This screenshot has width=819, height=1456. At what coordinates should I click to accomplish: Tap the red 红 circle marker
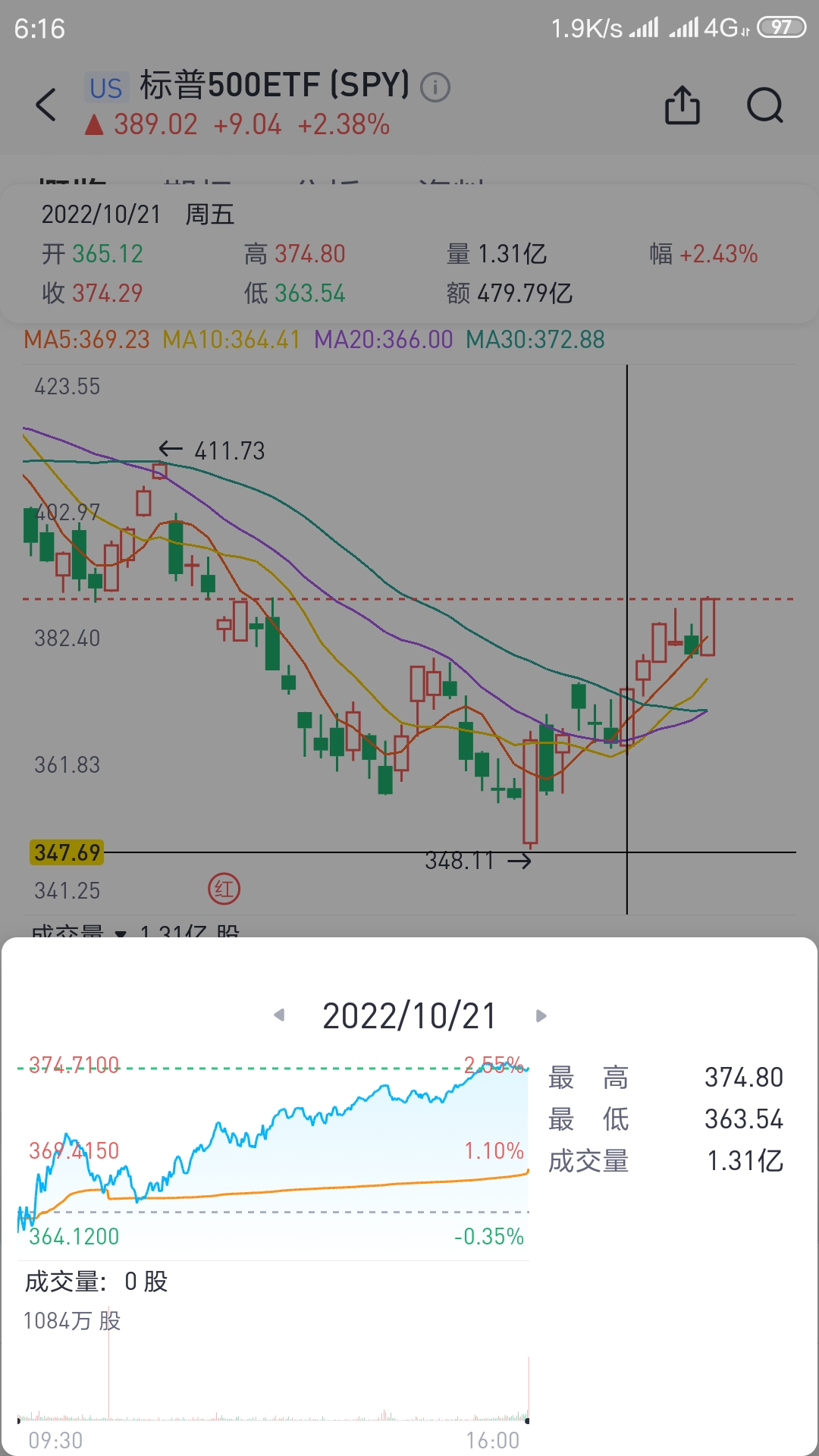(x=224, y=889)
